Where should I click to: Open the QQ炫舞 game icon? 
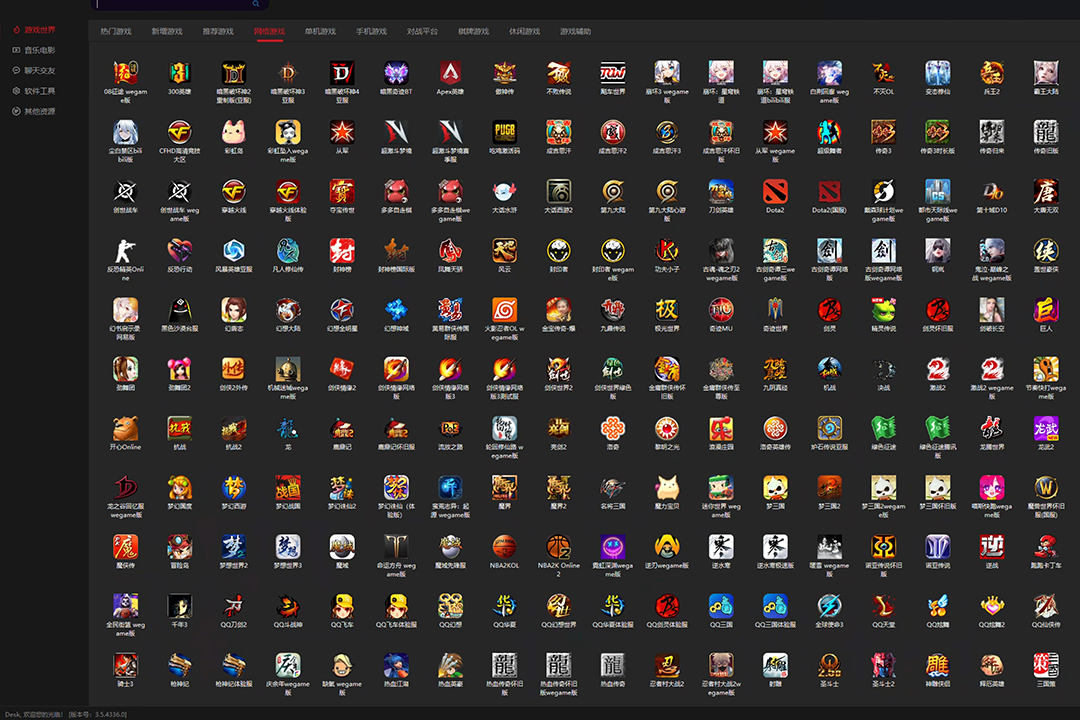pyautogui.click(x=937, y=606)
